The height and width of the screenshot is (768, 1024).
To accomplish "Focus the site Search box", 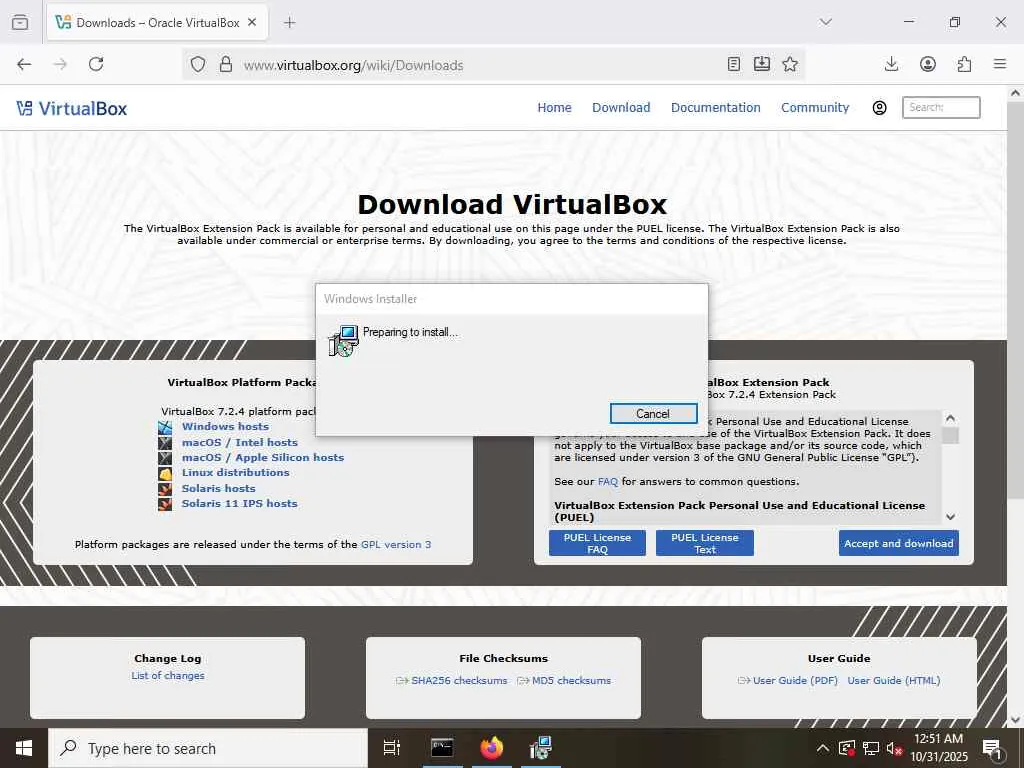I will click(x=941, y=107).
